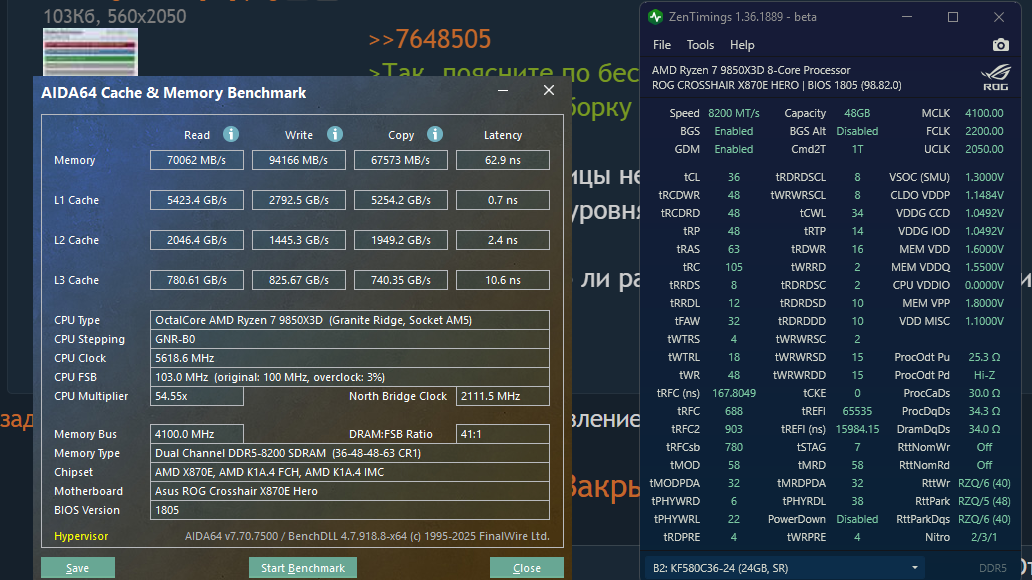Click the GDM value Enabled
Image resolution: width=1032 pixels, height=580 pixels.
coord(734,149)
